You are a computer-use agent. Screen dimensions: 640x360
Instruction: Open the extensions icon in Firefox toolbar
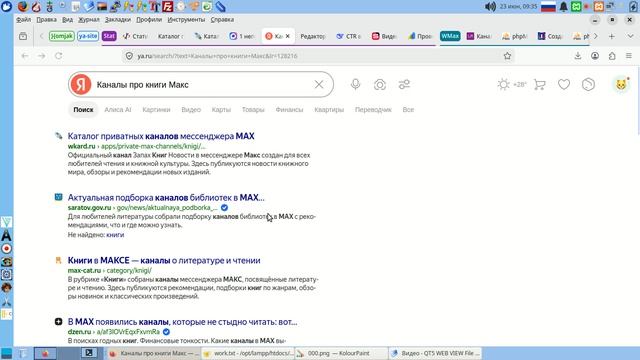pos(612,56)
